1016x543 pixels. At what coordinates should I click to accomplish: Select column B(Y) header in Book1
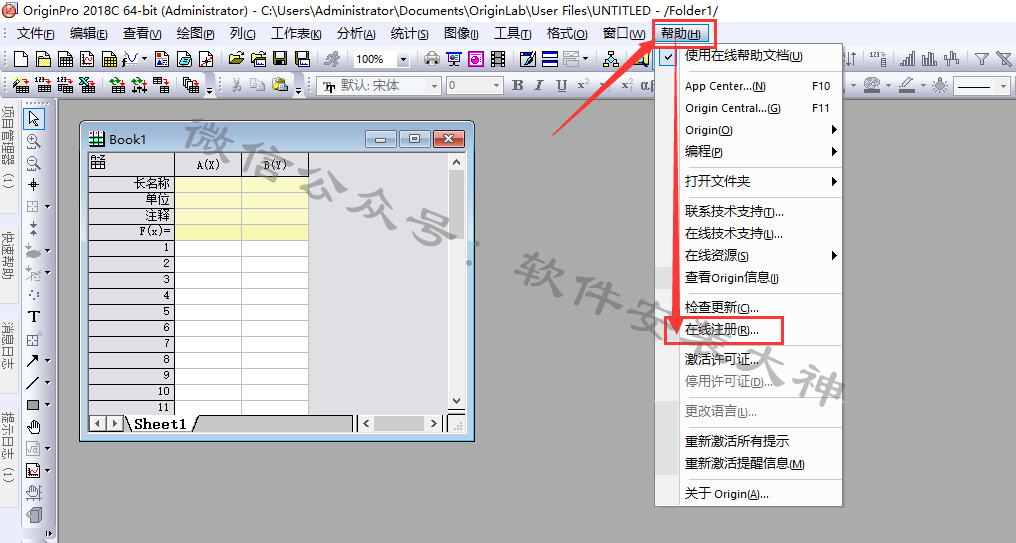(x=275, y=165)
